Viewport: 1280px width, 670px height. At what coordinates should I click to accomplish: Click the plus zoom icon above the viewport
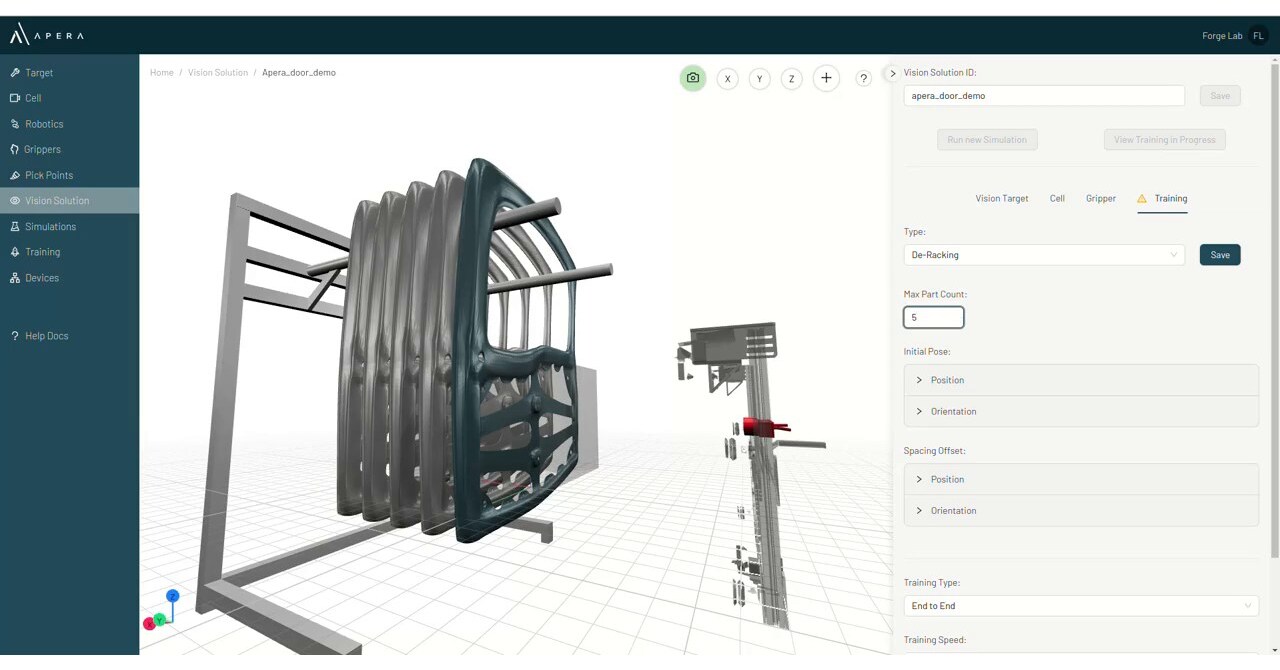coord(825,77)
